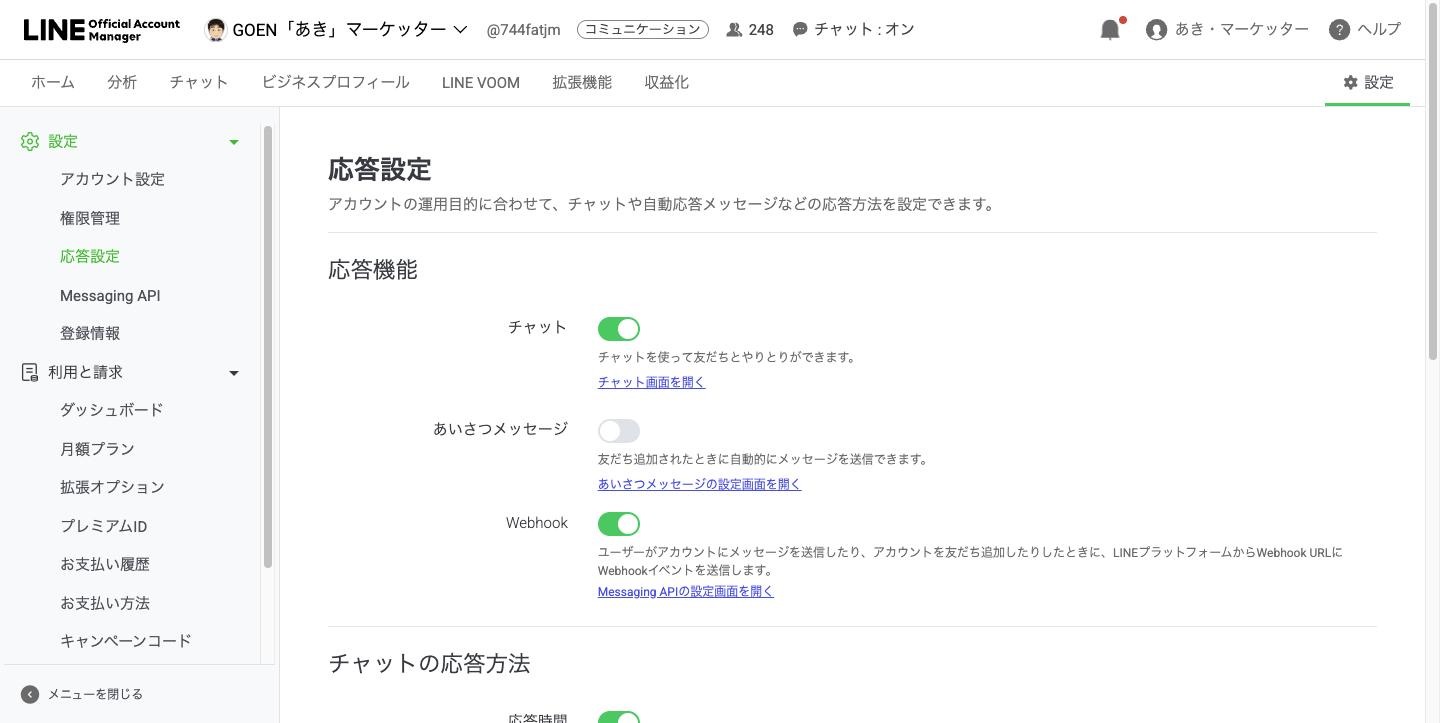The image size is (1440, 723).
Task: Click the Messaging APIの設定画面を開く link
Action: pos(686,591)
